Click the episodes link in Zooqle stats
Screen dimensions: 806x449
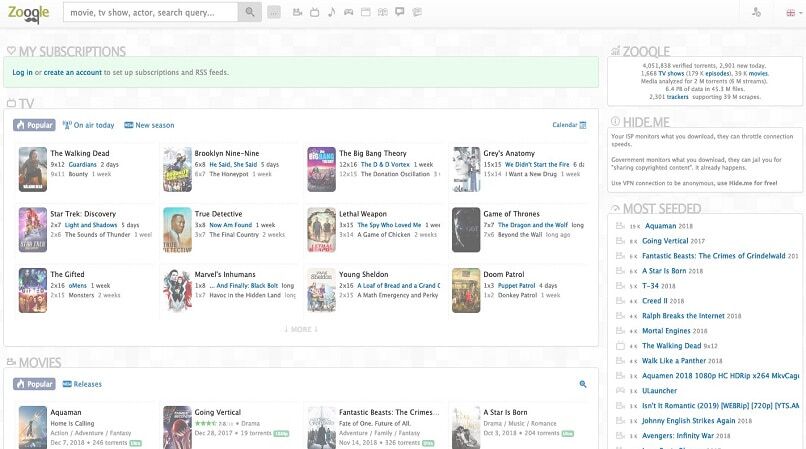(717, 74)
